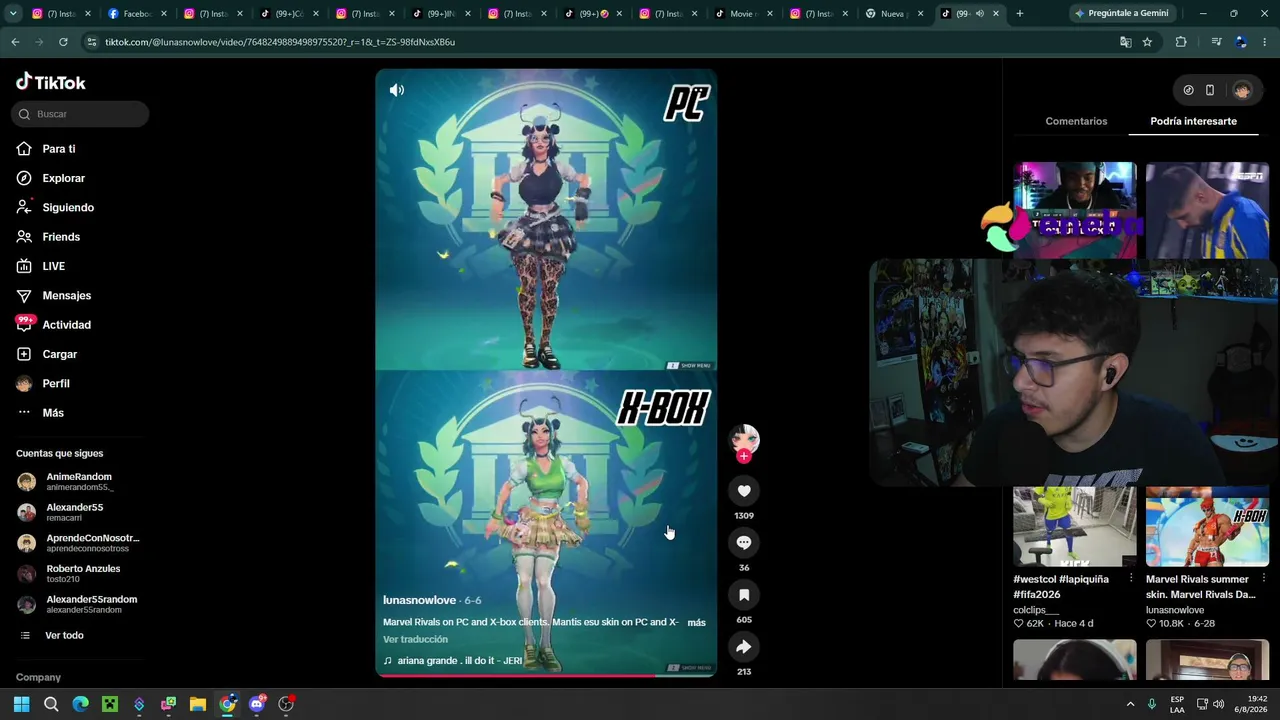Image resolution: width=1280 pixels, height=720 pixels.
Task: Click the lunasnowlove author under recommended video
Action: coord(1175,610)
